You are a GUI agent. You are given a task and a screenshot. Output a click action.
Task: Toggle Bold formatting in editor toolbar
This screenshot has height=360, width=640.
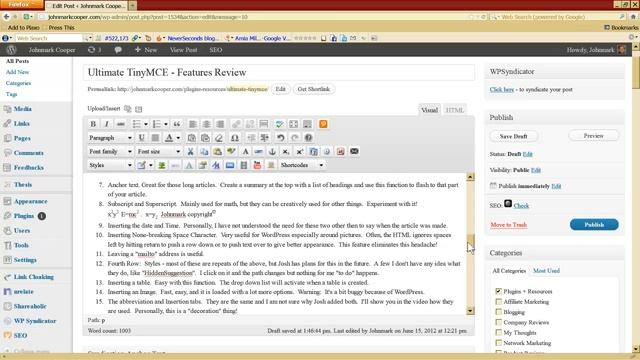click(x=93, y=124)
